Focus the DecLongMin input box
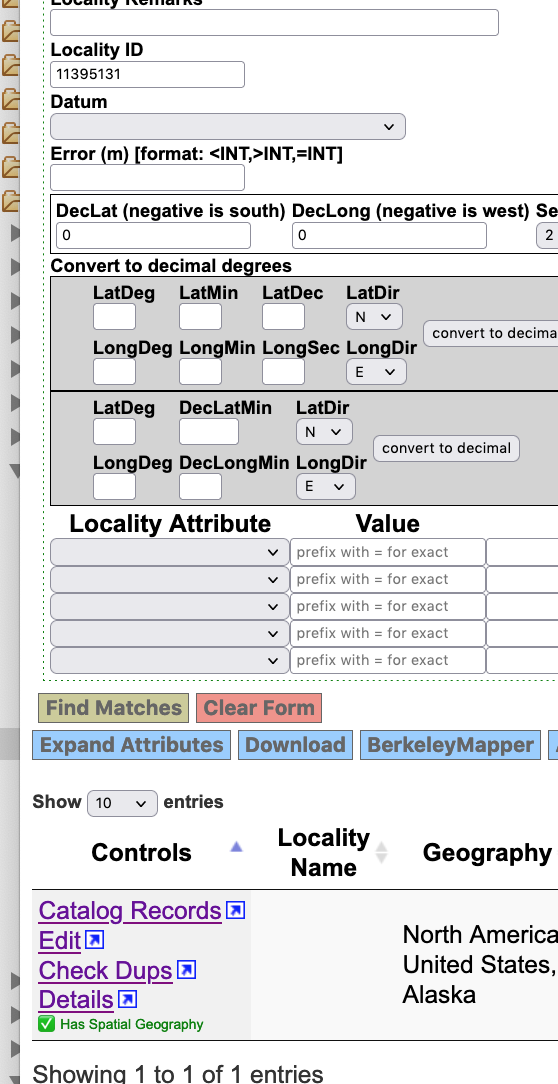This screenshot has height=1084, width=558. click(201, 487)
